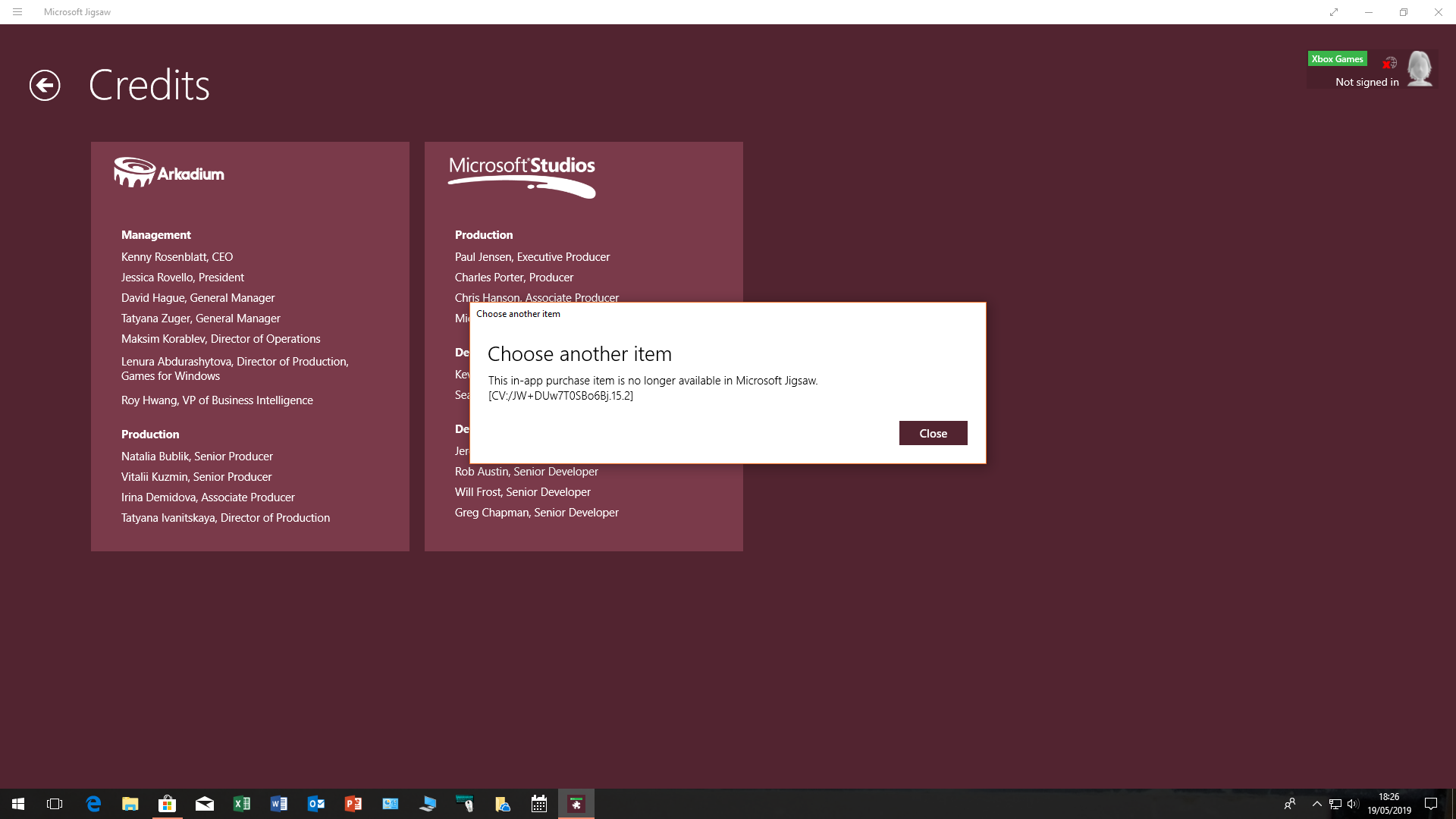The image size is (1456, 819).
Task: Open the profile avatar picture
Action: 1419,69
